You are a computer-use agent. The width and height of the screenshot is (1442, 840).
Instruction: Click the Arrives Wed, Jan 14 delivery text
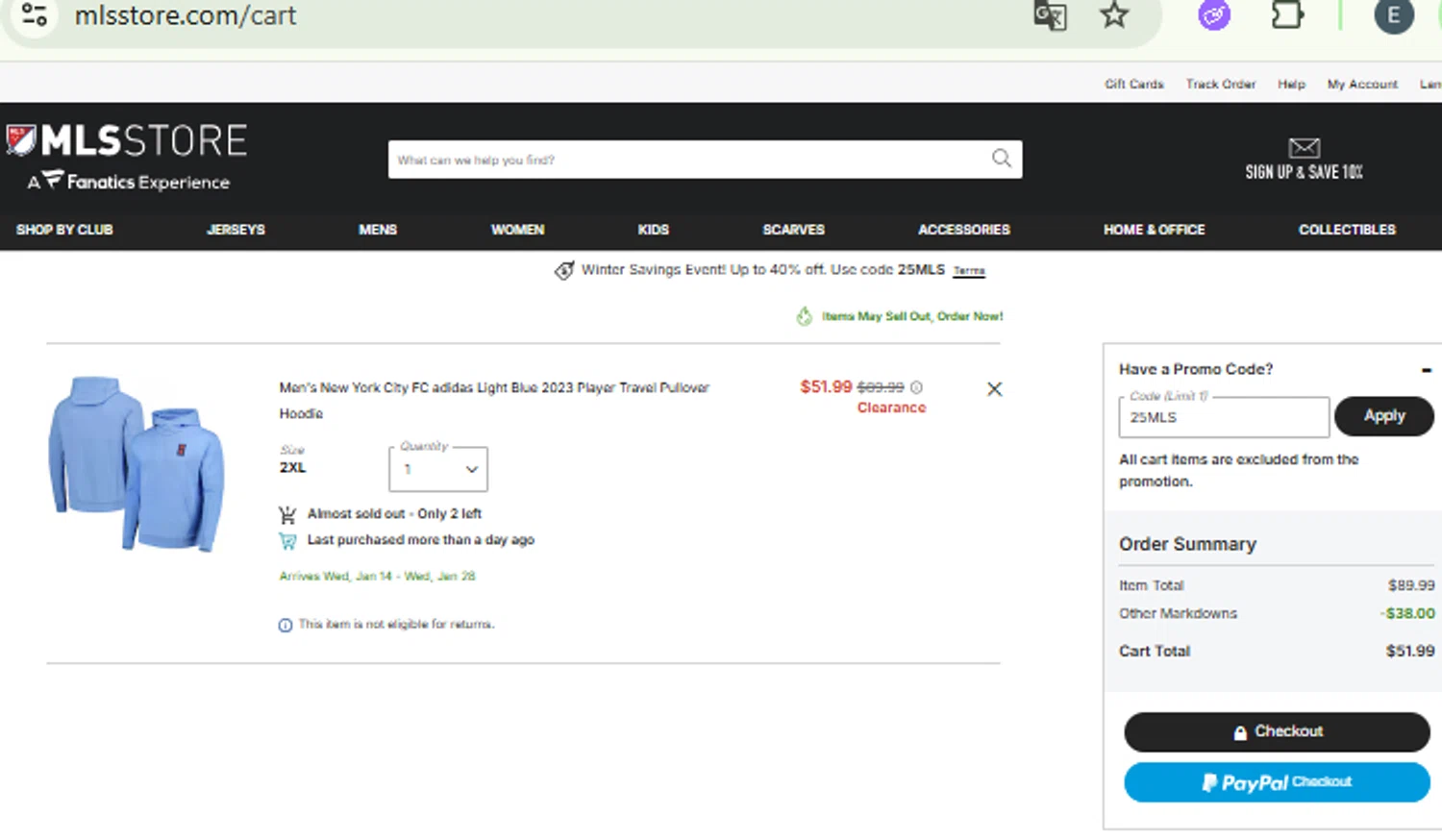point(377,577)
